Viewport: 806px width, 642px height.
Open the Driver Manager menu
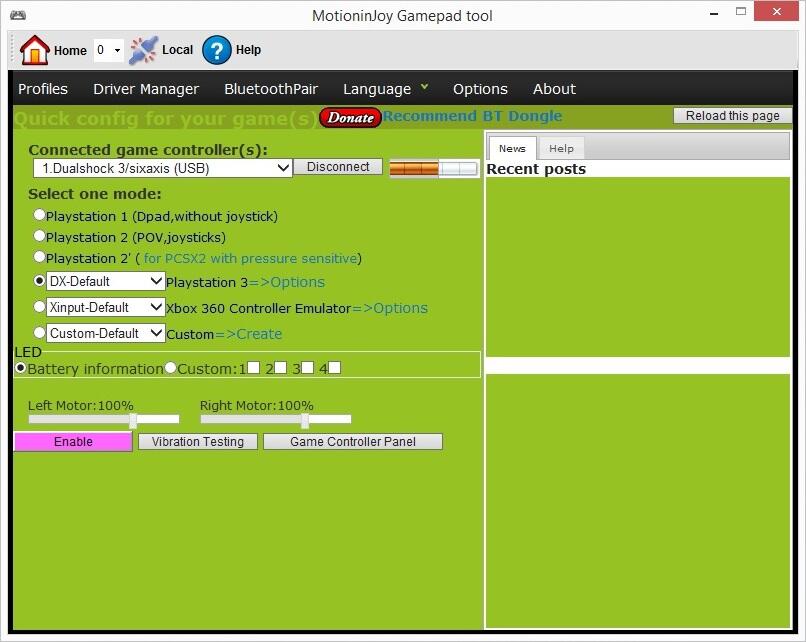tap(146, 89)
